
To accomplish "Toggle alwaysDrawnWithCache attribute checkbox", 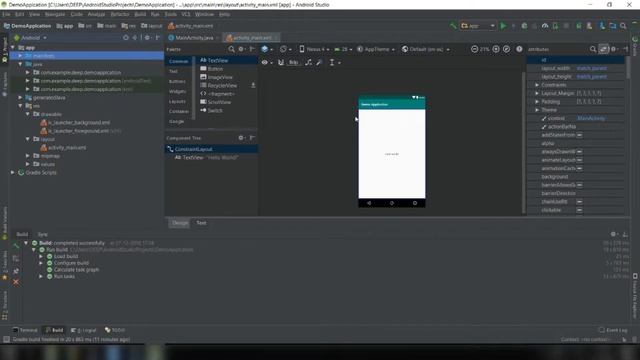I will (x=579, y=152).
